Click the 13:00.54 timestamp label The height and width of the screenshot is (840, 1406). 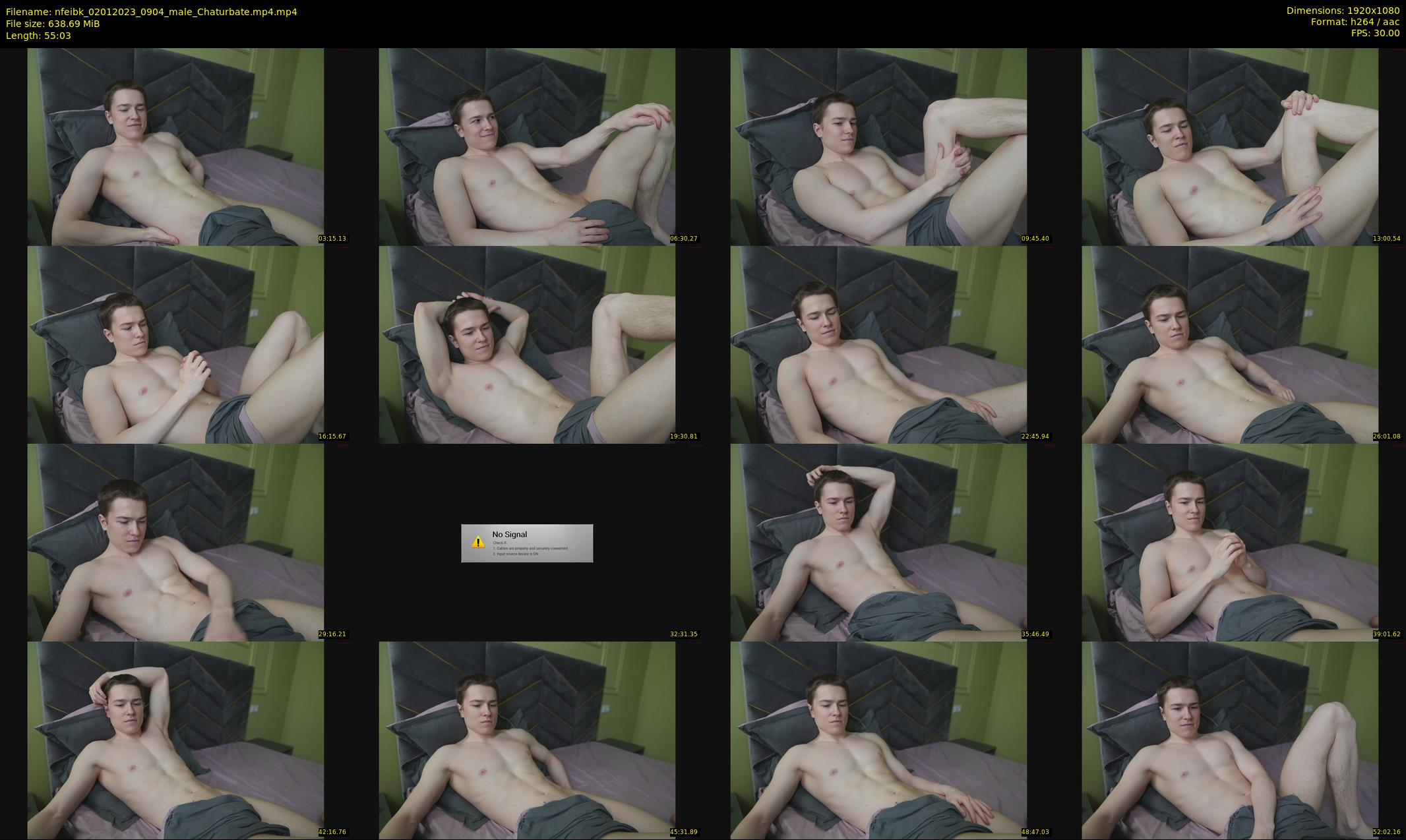(x=1387, y=239)
